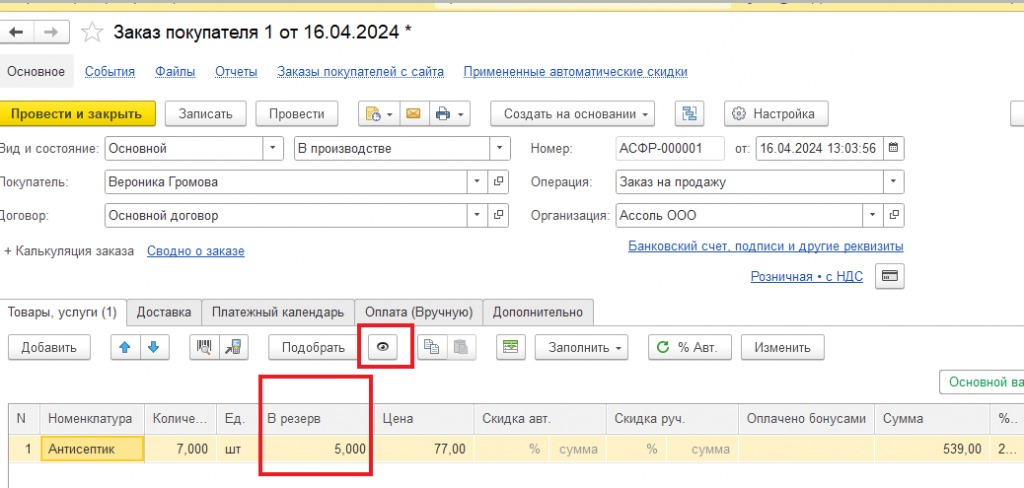Viewport: 1024px width, 488px height.
Task: Open Примененные автоматические скидки link
Action: (575, 72)
